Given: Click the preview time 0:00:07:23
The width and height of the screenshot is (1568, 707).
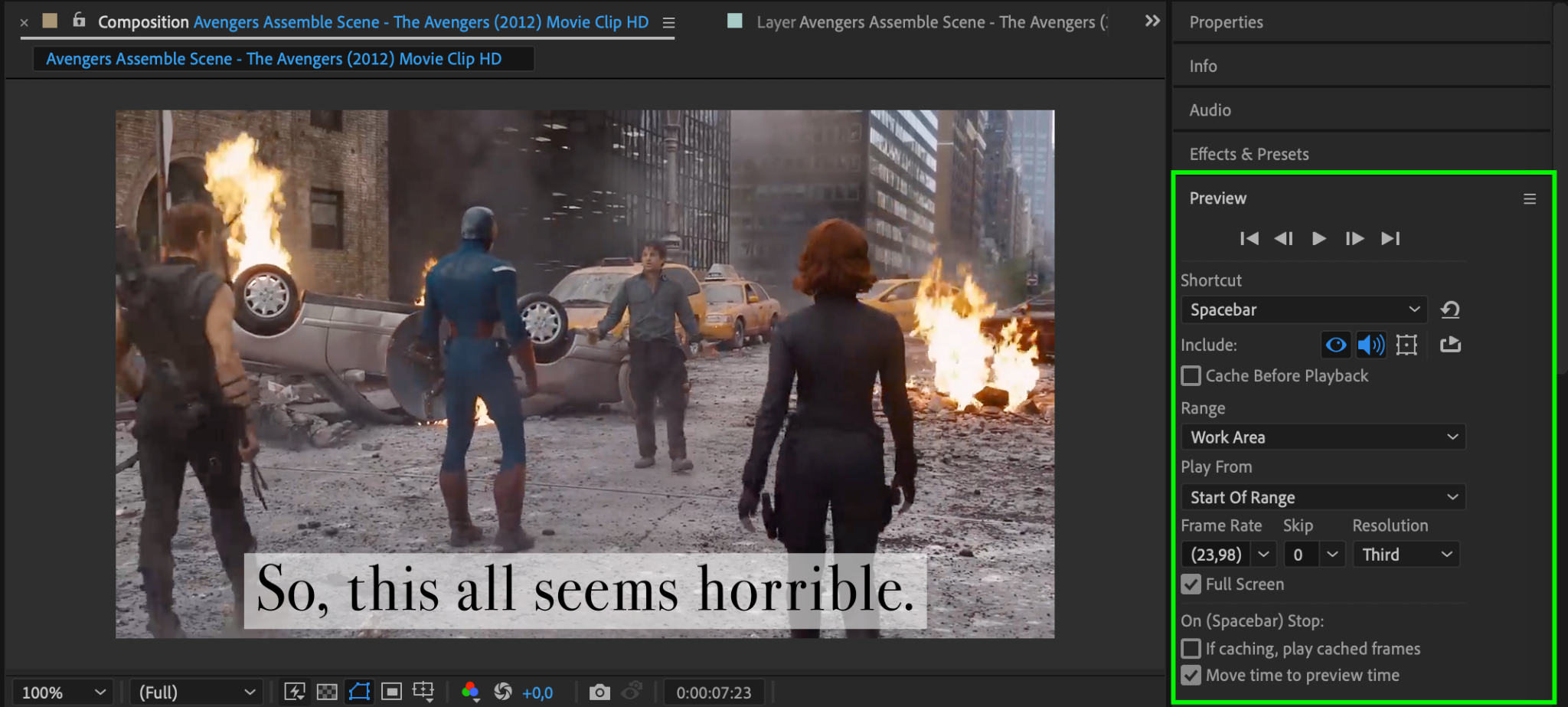Looking at the screenshot, I should coord(714,693).
